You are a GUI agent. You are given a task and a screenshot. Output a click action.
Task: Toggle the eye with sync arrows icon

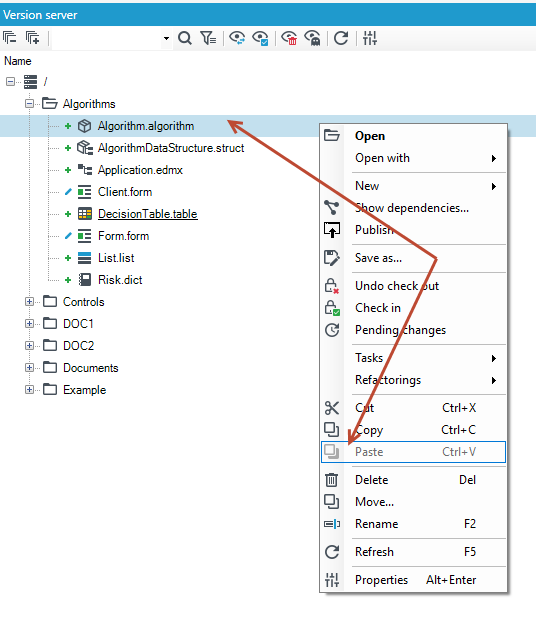pos(237,38)
